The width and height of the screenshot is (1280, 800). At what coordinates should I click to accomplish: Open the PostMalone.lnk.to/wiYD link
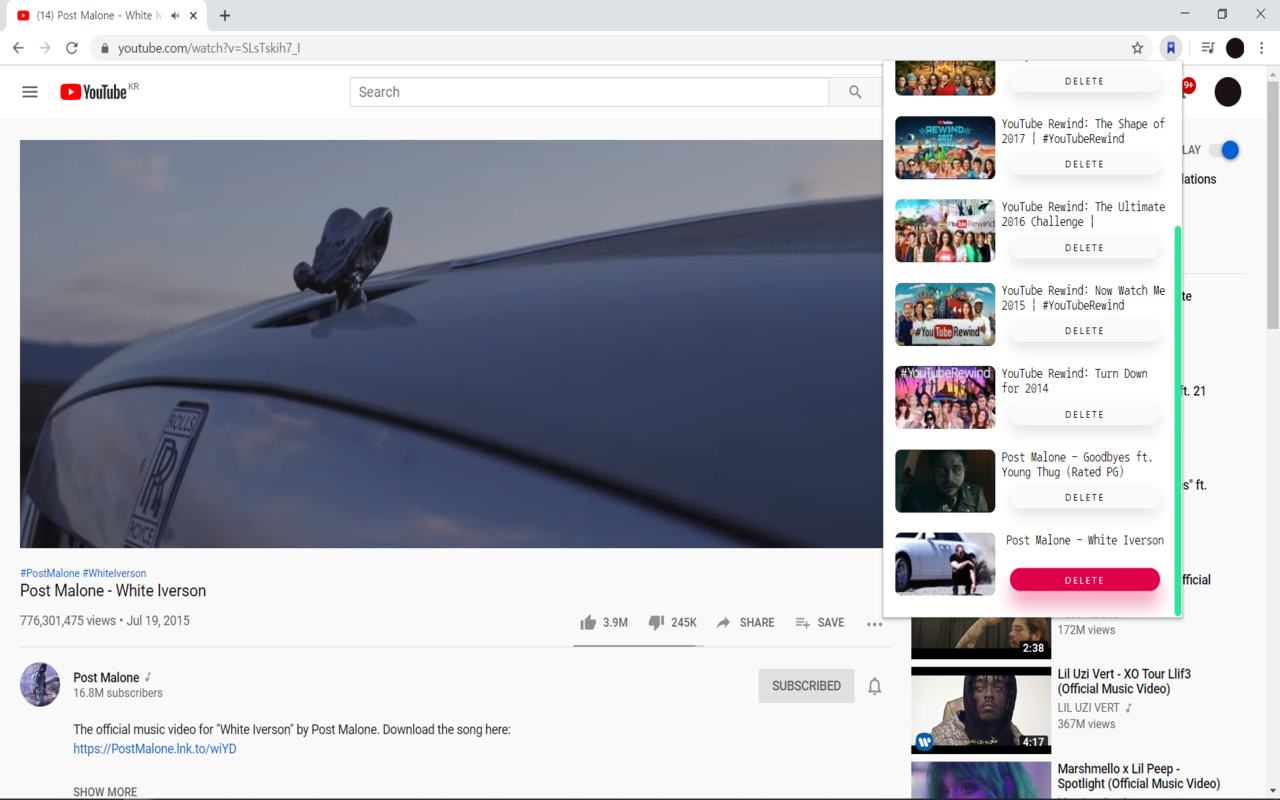155,749
